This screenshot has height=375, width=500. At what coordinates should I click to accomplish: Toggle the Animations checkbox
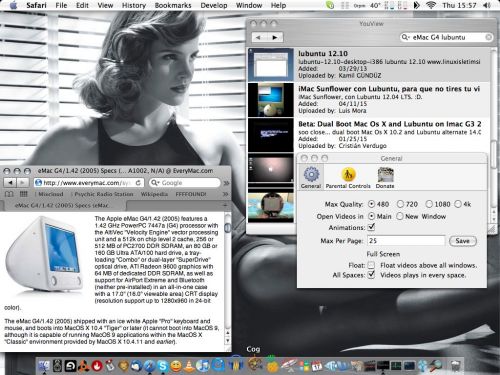371,227
